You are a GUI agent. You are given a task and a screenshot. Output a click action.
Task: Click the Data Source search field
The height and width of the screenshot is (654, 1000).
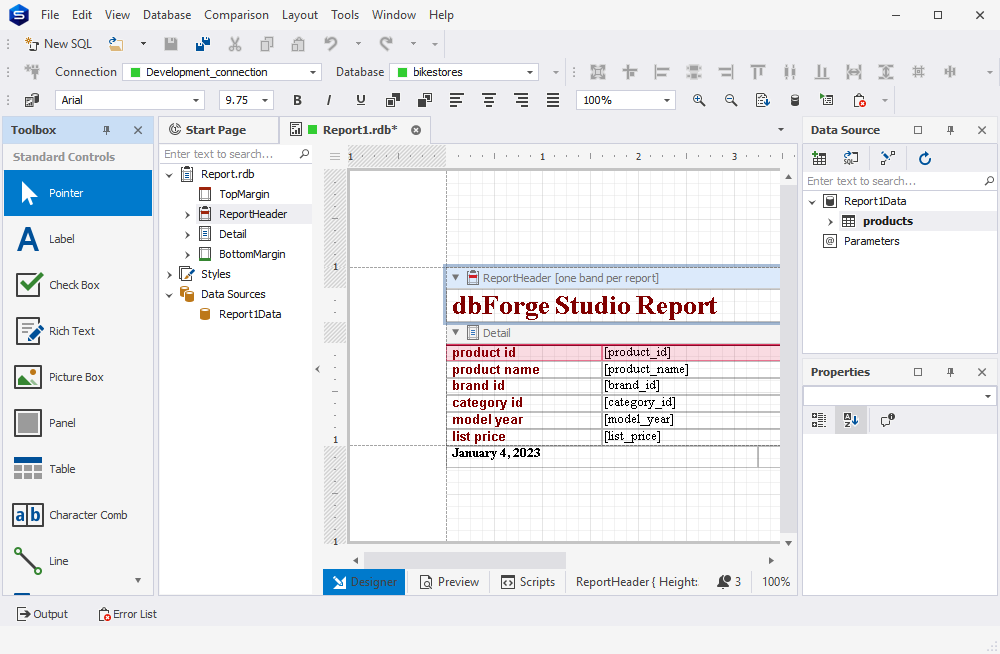click(899, 181)
